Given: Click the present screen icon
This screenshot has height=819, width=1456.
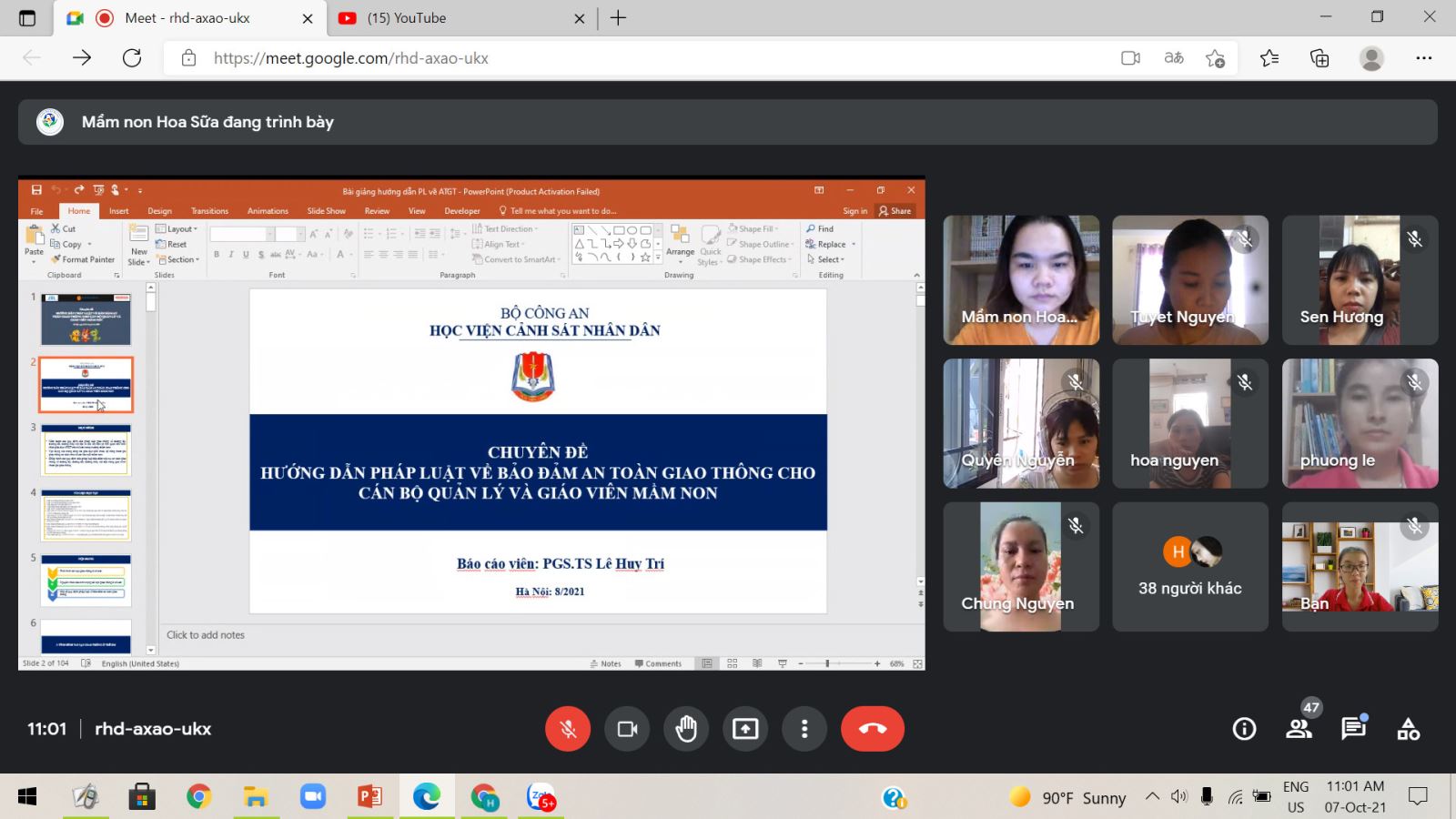Looking at the screenshot, I should tap(745, 729).
